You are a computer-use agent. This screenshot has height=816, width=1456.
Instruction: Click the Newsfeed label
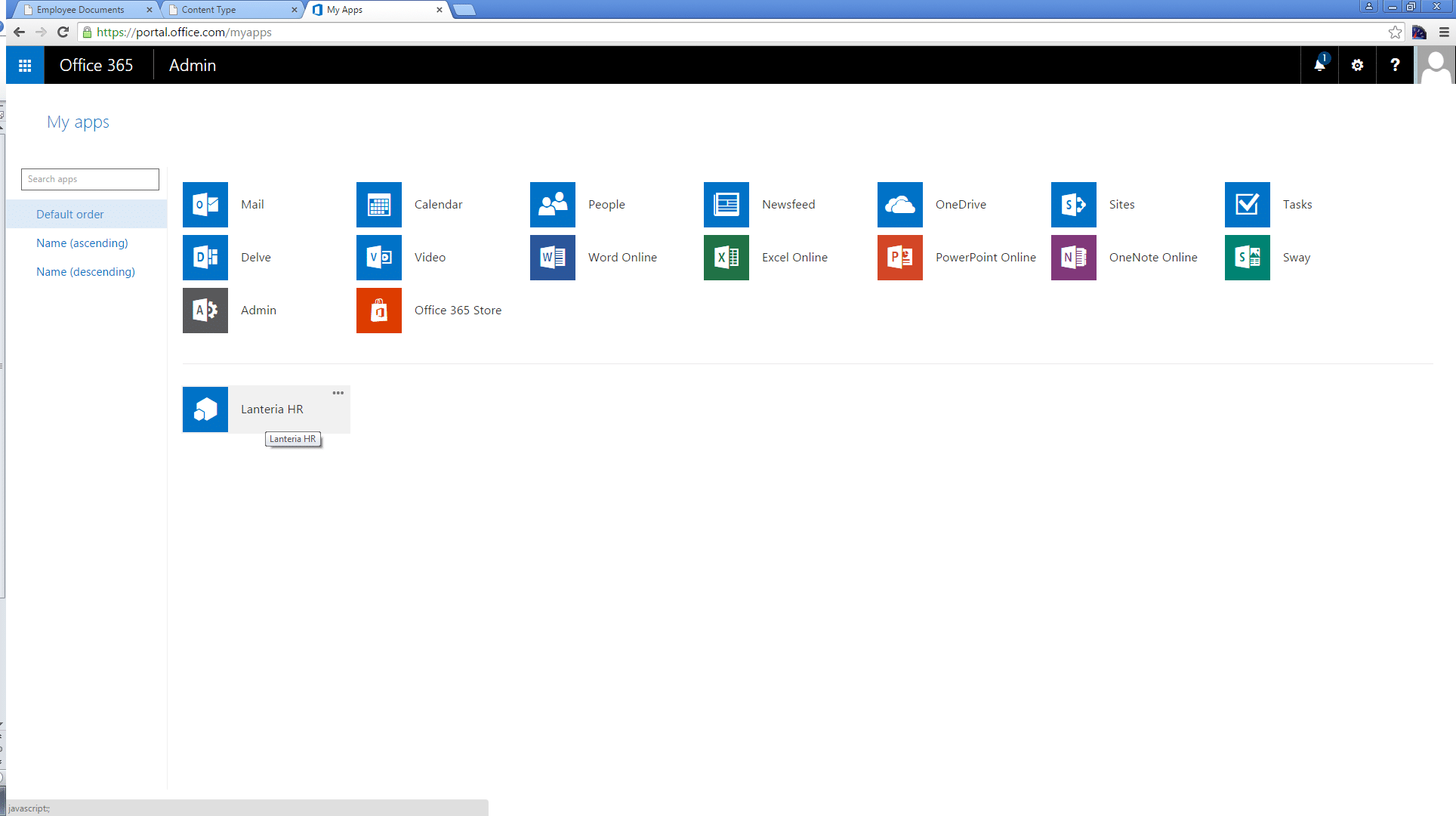pyautogui.click(x=788, y=205)
